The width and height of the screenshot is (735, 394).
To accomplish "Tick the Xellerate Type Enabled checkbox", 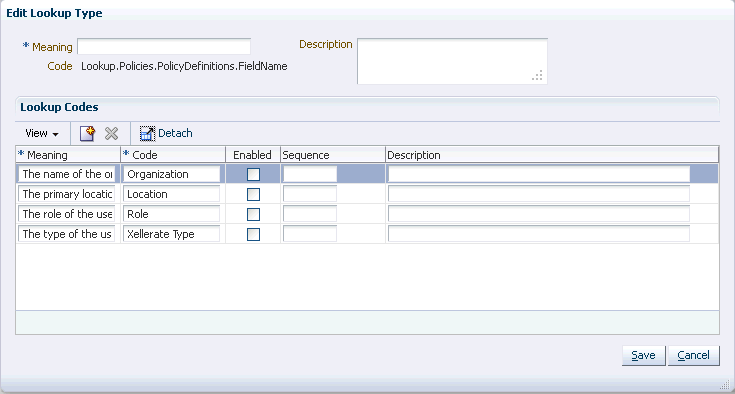I will click(x=253, y=234).
